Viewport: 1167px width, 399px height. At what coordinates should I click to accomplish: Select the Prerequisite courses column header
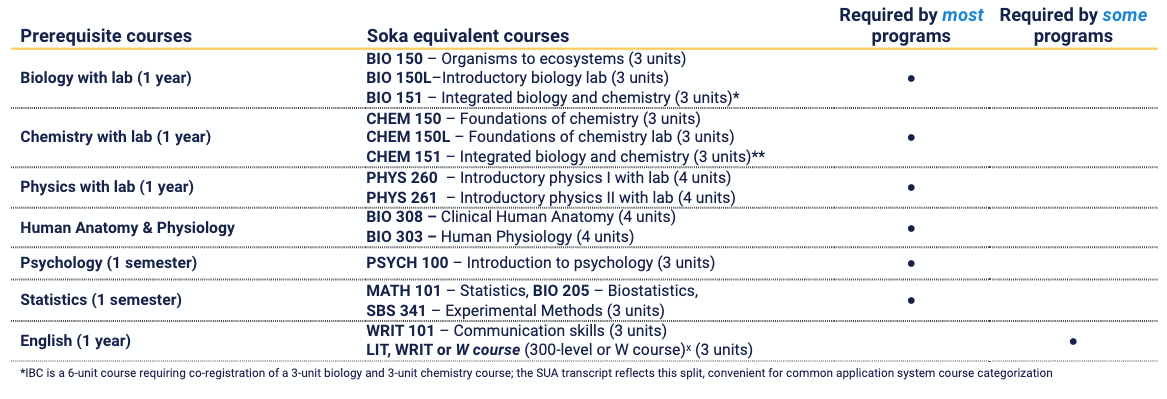pyautogui.click(x=106, y=36)
